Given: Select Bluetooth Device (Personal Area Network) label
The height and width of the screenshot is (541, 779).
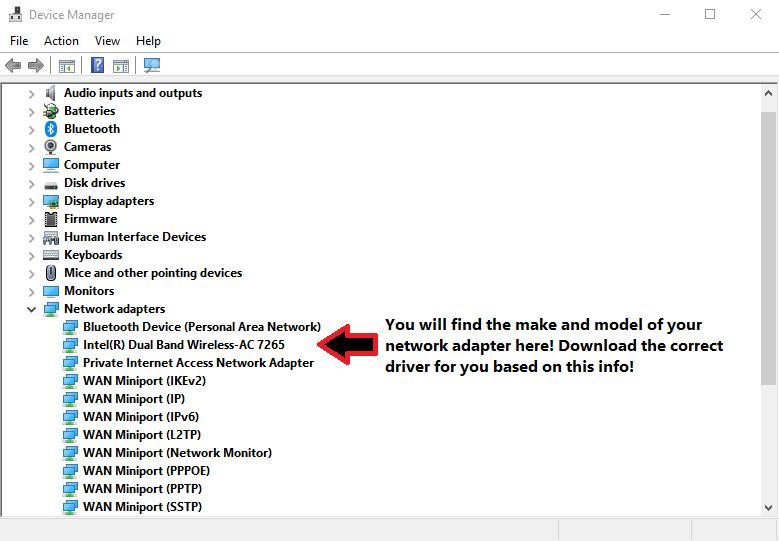Looking at the screenshot, I should coord(202,327).
